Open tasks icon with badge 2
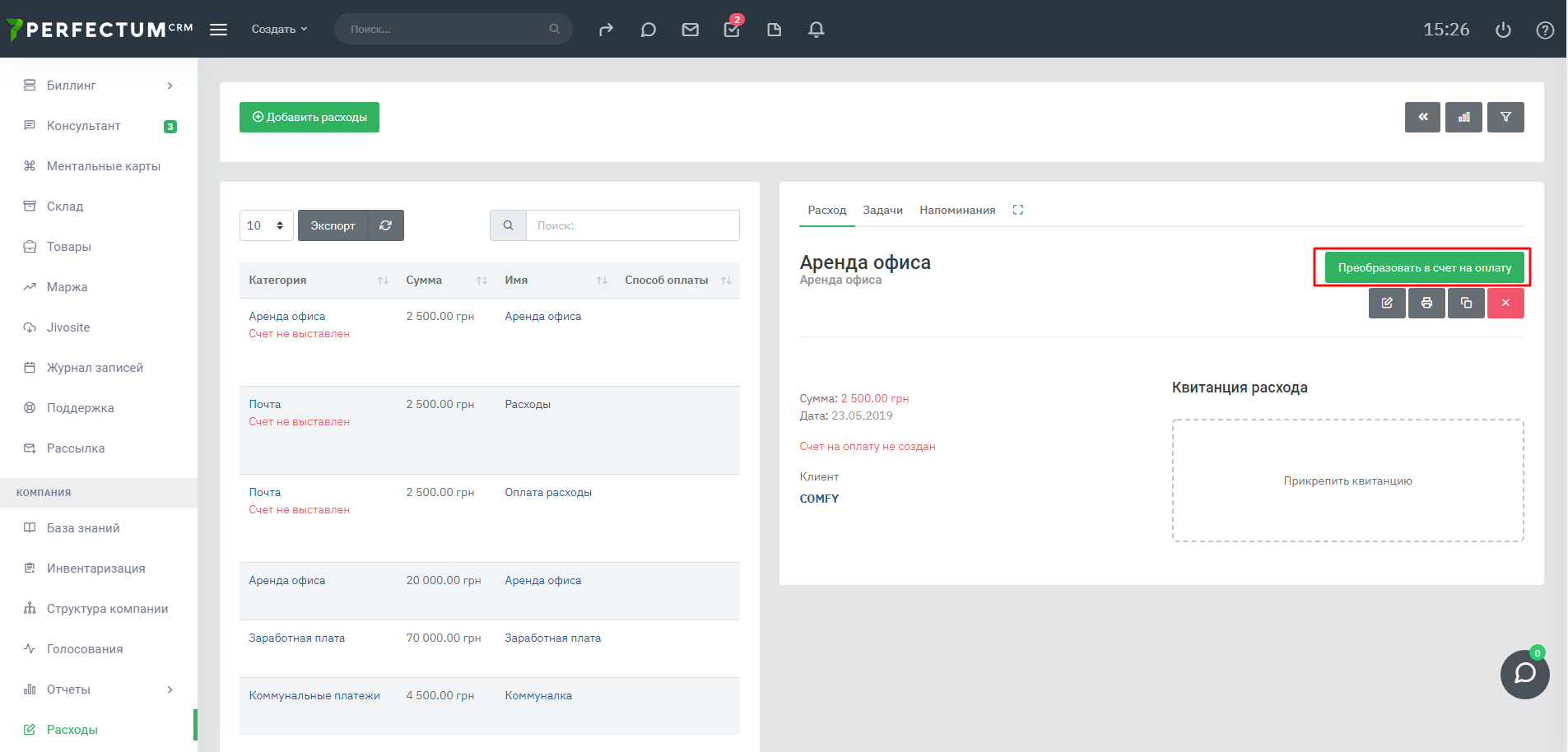This screenshot has height=752, width=1568. tap(732, 29)
